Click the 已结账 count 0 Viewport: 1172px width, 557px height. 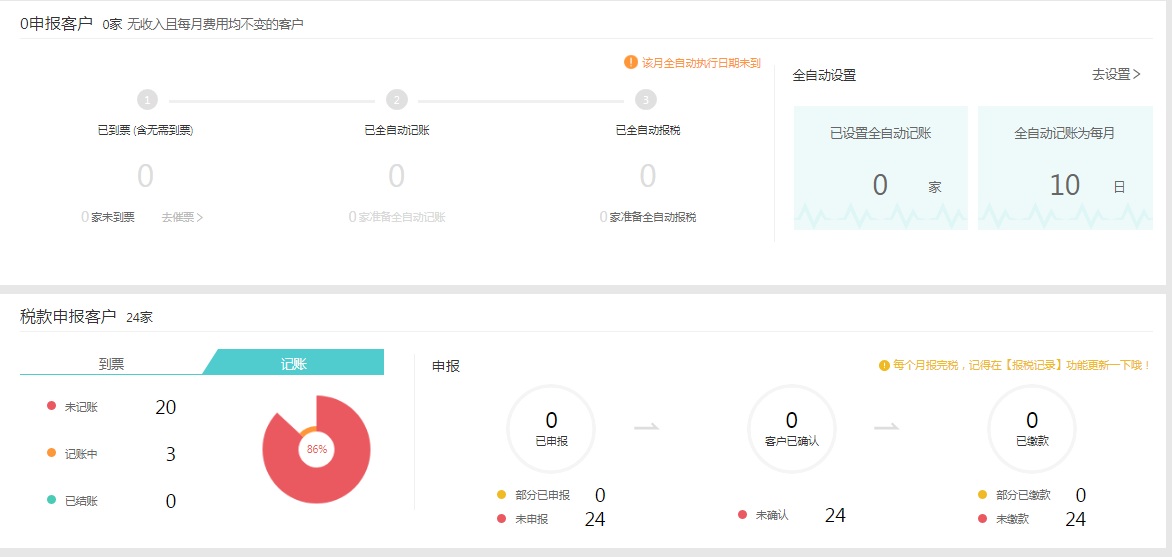point(170,501)
